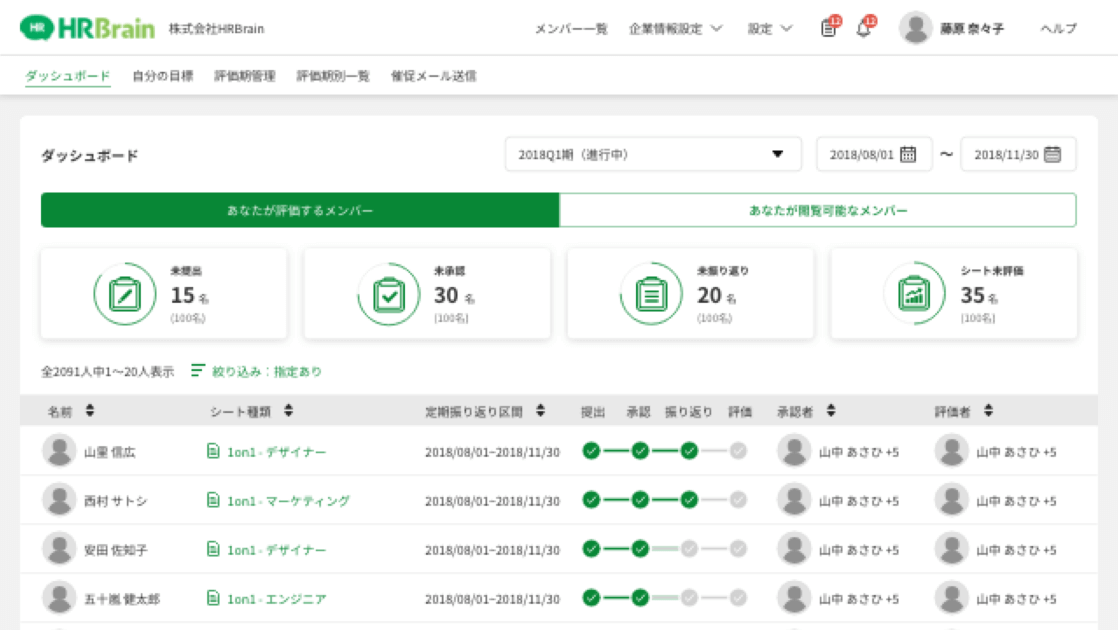Open the bell notifications icon
Image resolution: width=1118 pixels, height=630 pixels.
click(x=863, y=29)
